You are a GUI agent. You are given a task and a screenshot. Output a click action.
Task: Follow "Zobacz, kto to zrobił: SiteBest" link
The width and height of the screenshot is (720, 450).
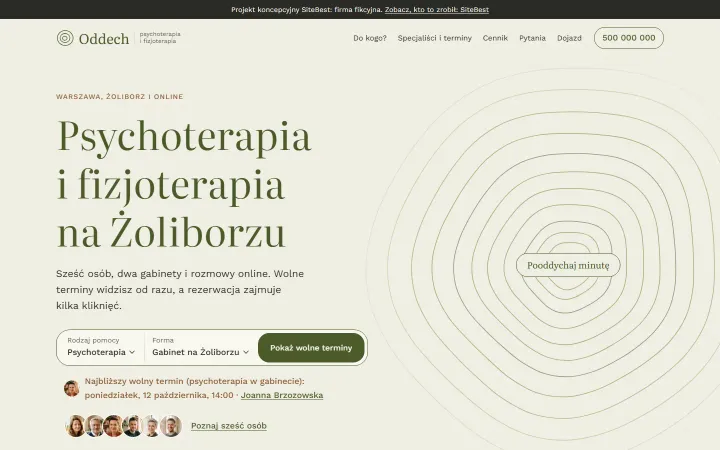437,10
